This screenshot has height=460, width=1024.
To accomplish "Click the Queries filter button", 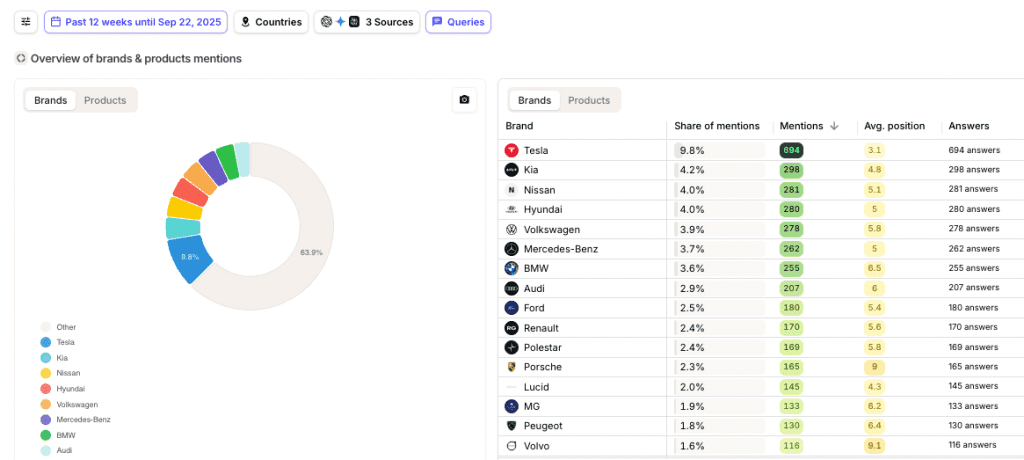I will click(x=458, y=22).
